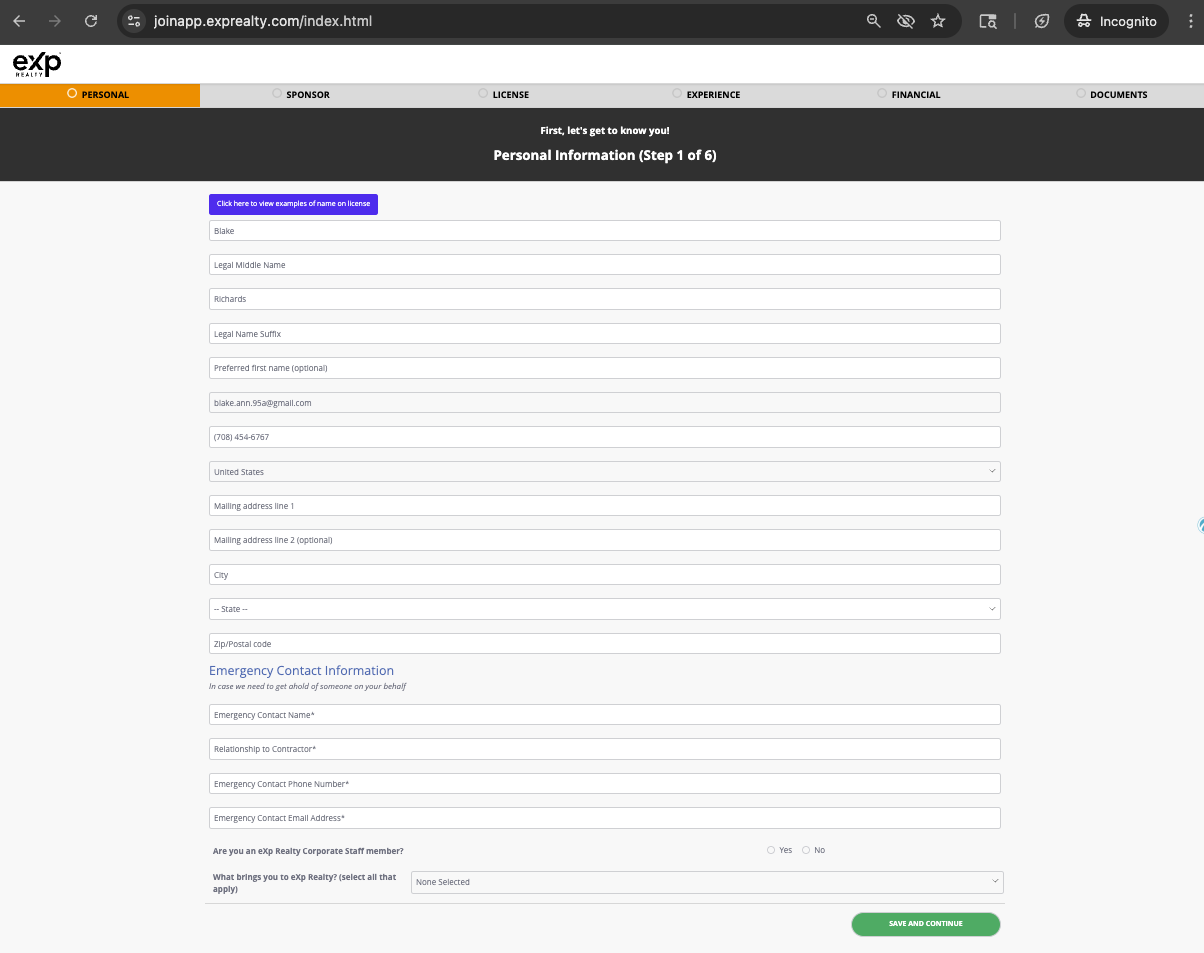Image resolution: width=1204 pixels, height=953 pixels.
Task: Select No for Corporate Staff member
Action: tap(806, 850)
